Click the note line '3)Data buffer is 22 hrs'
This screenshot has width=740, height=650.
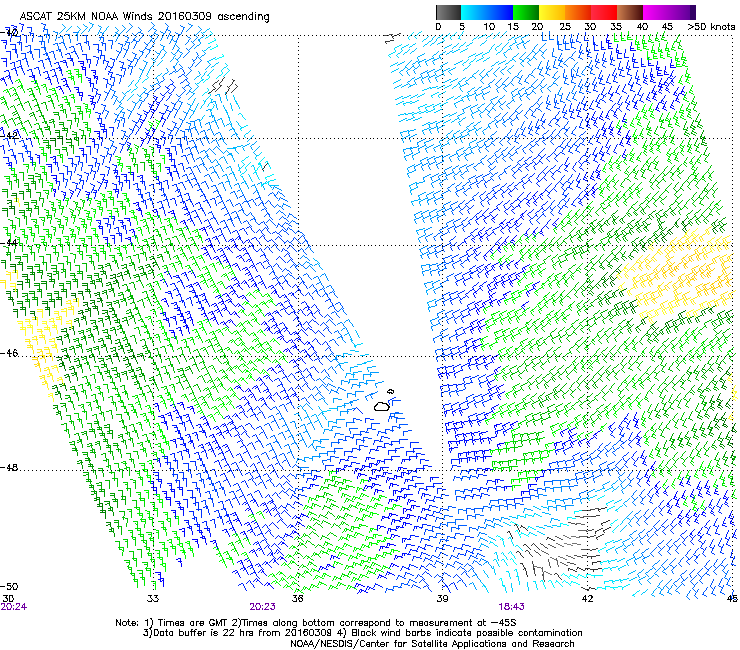click(362, 633)
